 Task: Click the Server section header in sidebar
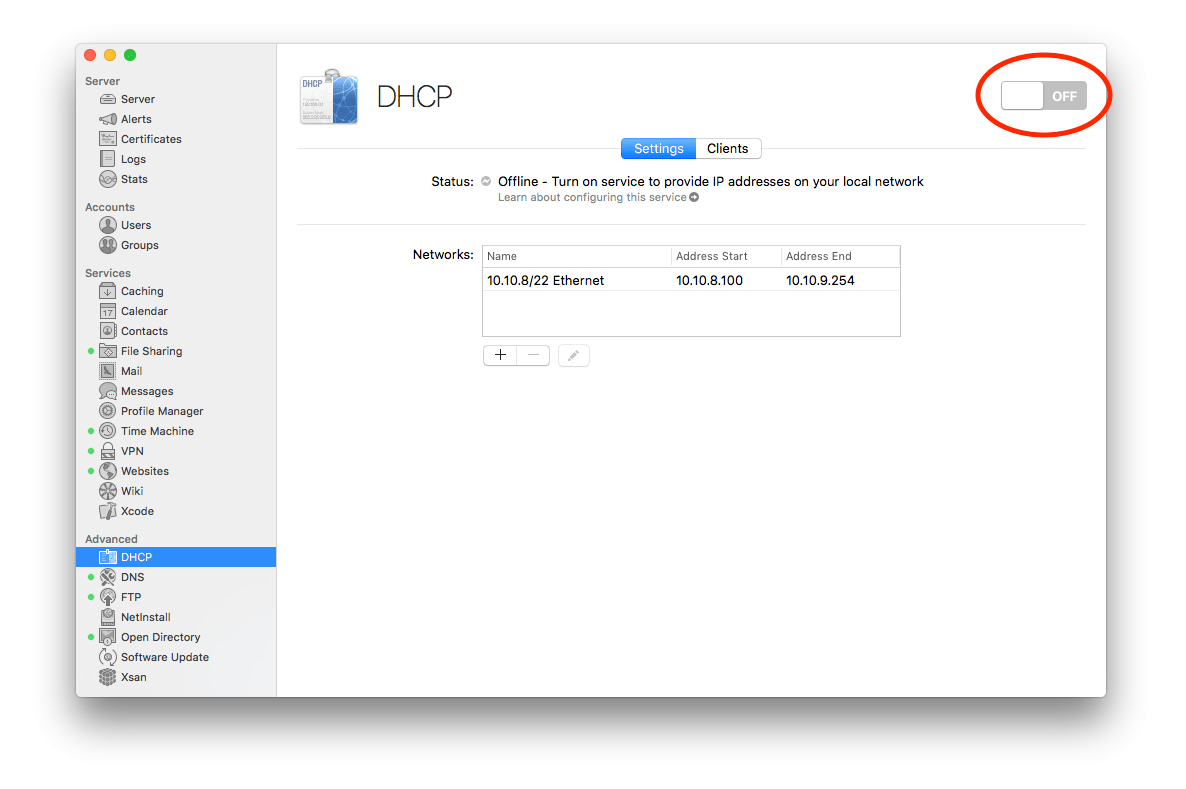point(102,81)
